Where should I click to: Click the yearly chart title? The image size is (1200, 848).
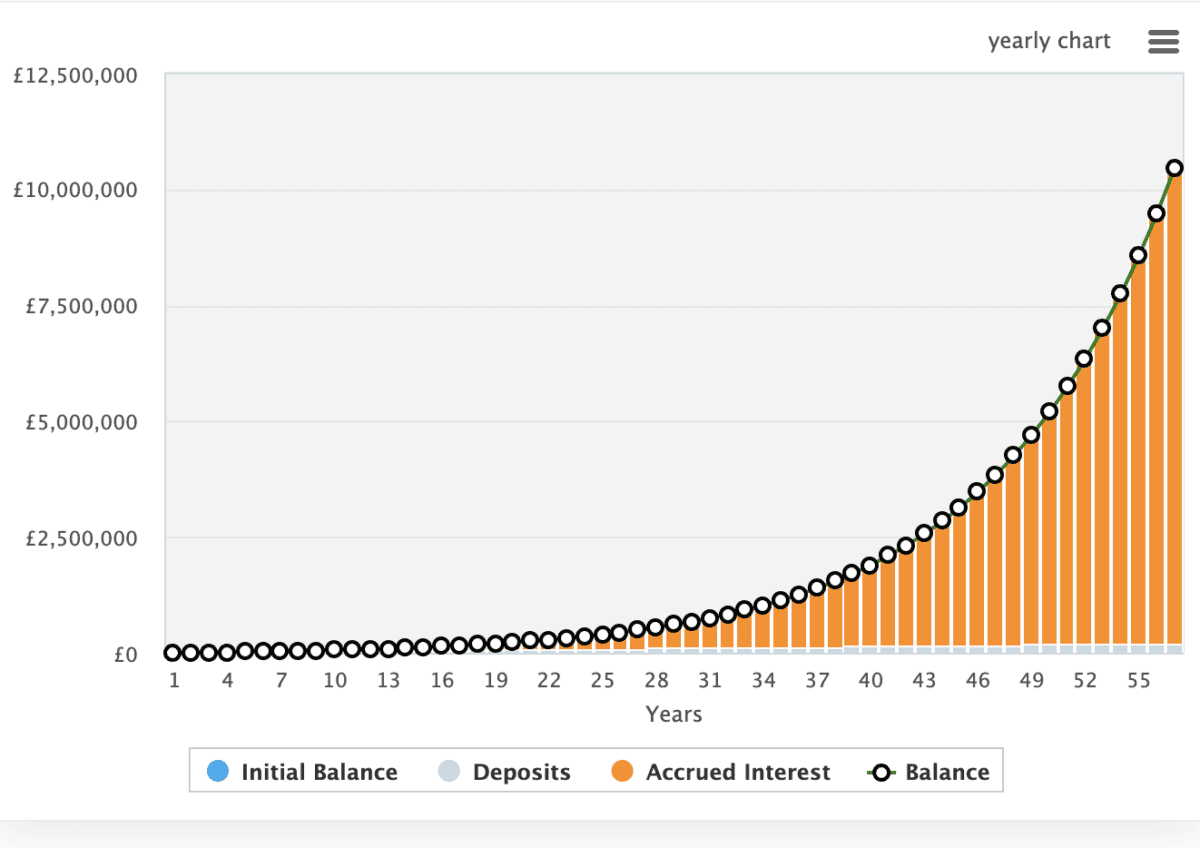(1049, 41)
